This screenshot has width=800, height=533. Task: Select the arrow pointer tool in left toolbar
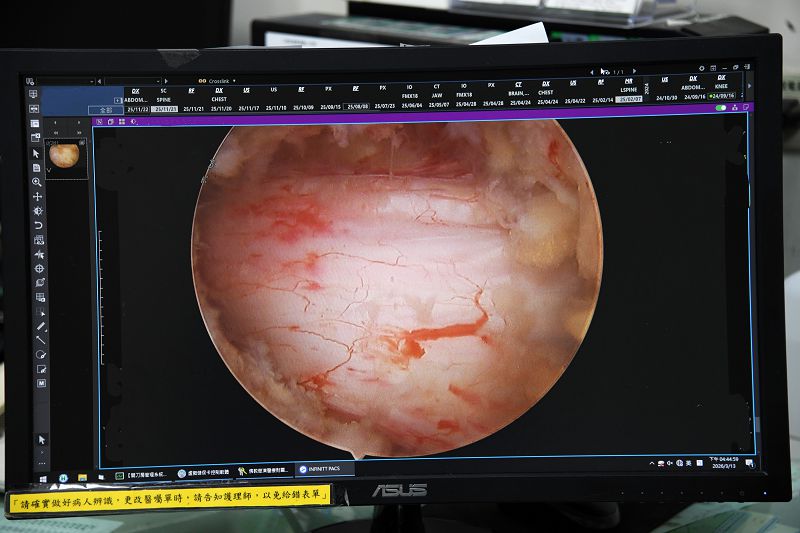click(38, 154)
